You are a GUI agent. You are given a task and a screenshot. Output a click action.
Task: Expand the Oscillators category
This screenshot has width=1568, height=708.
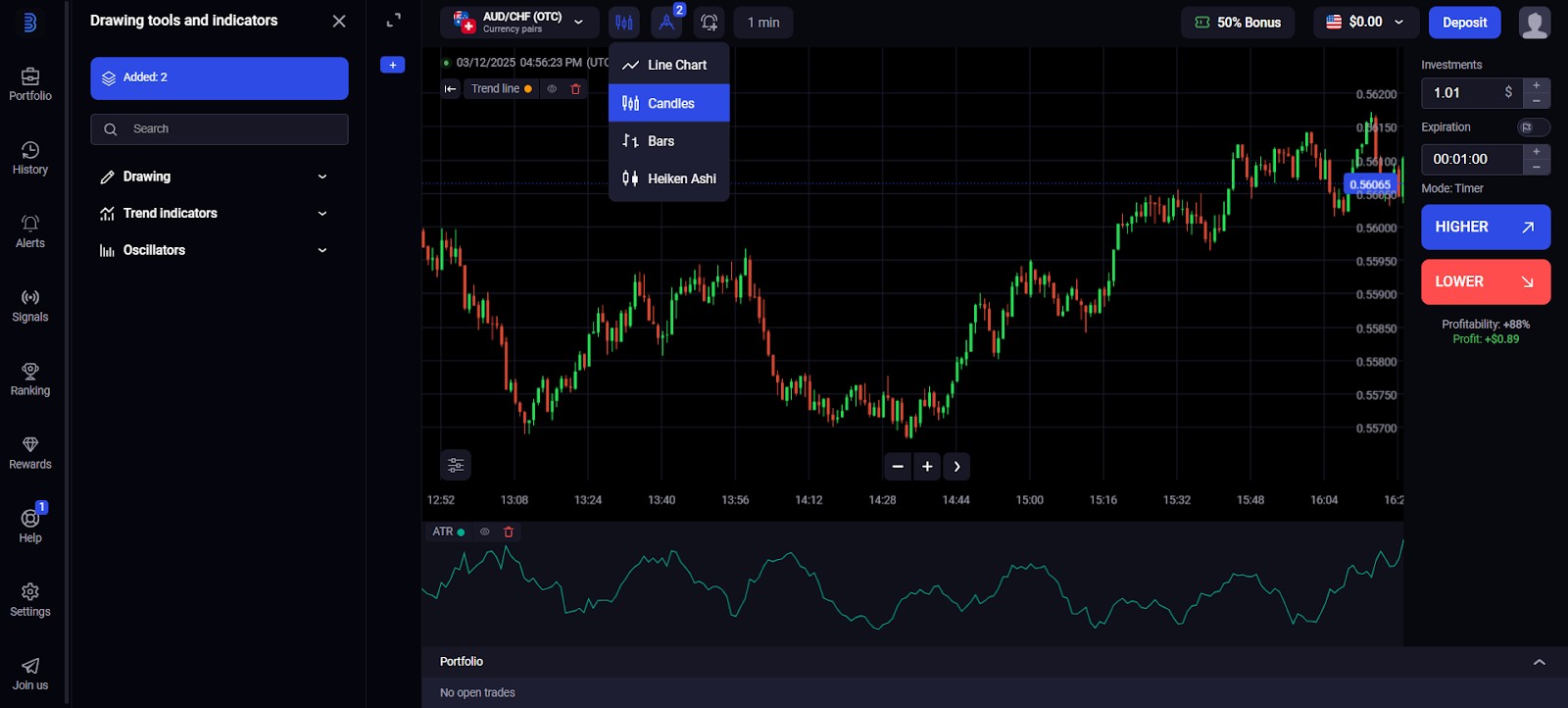(214, 250)
